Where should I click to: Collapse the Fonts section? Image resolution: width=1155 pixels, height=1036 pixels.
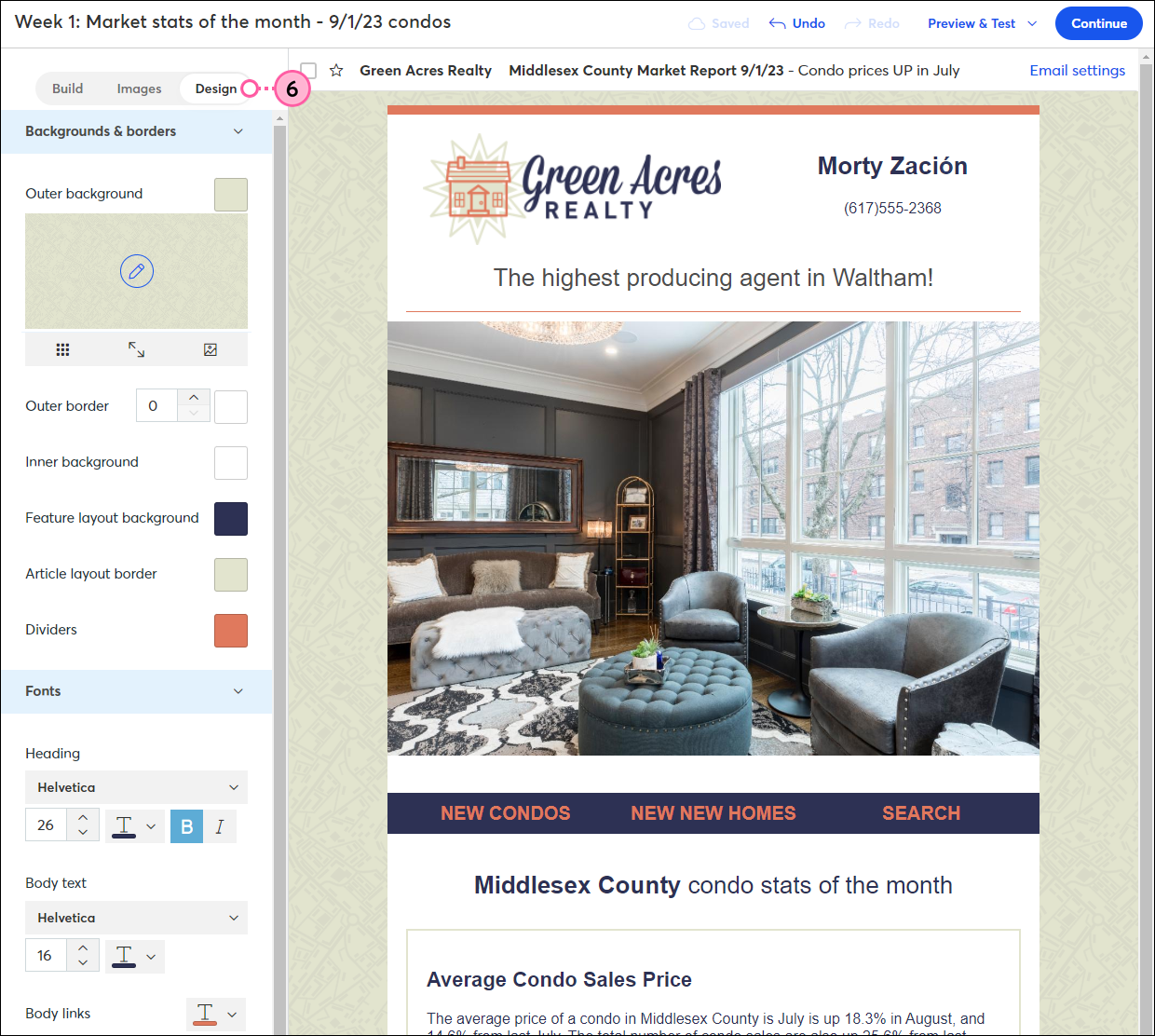238,691
